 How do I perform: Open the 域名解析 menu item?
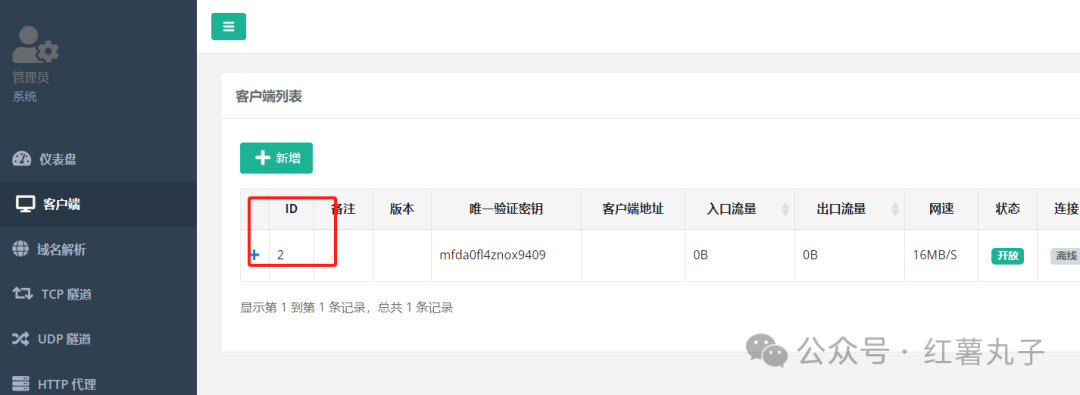[98, 250]
